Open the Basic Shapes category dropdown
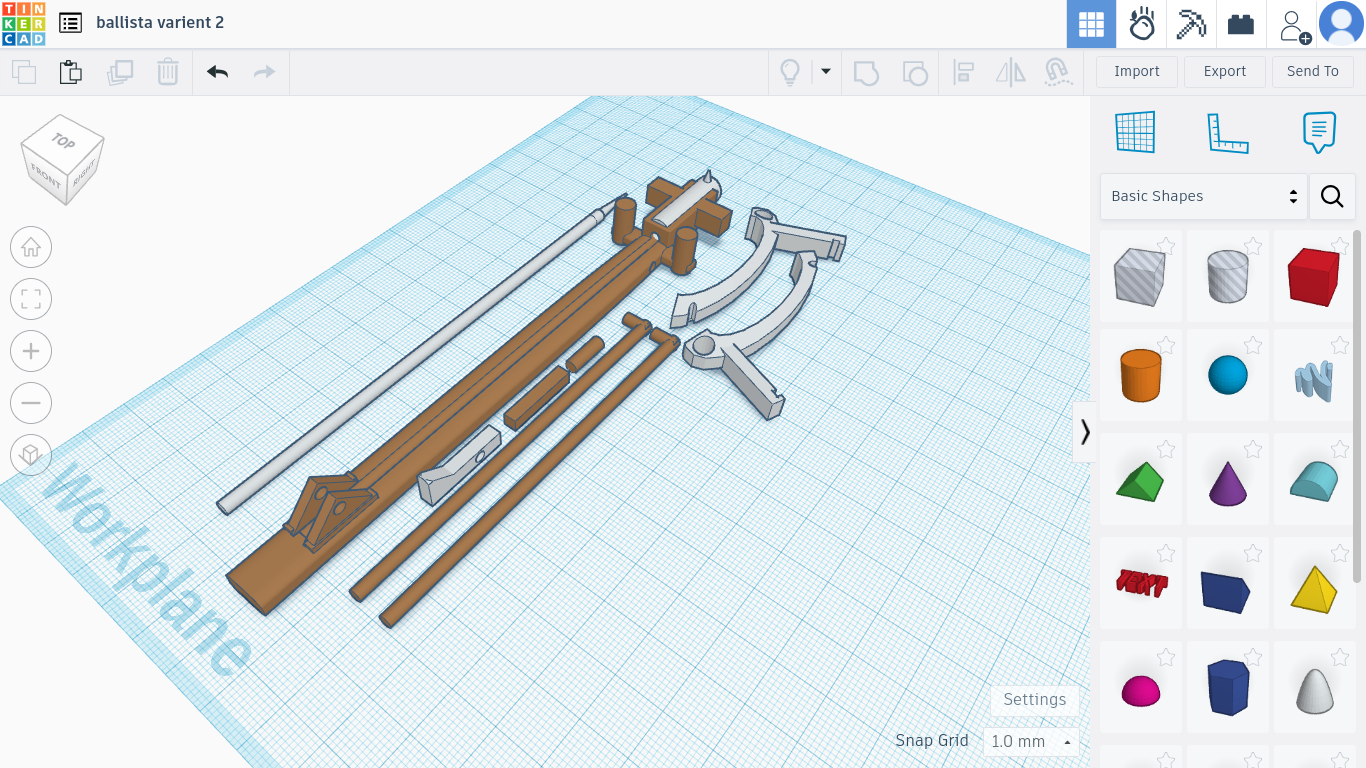 point(1203,196)
